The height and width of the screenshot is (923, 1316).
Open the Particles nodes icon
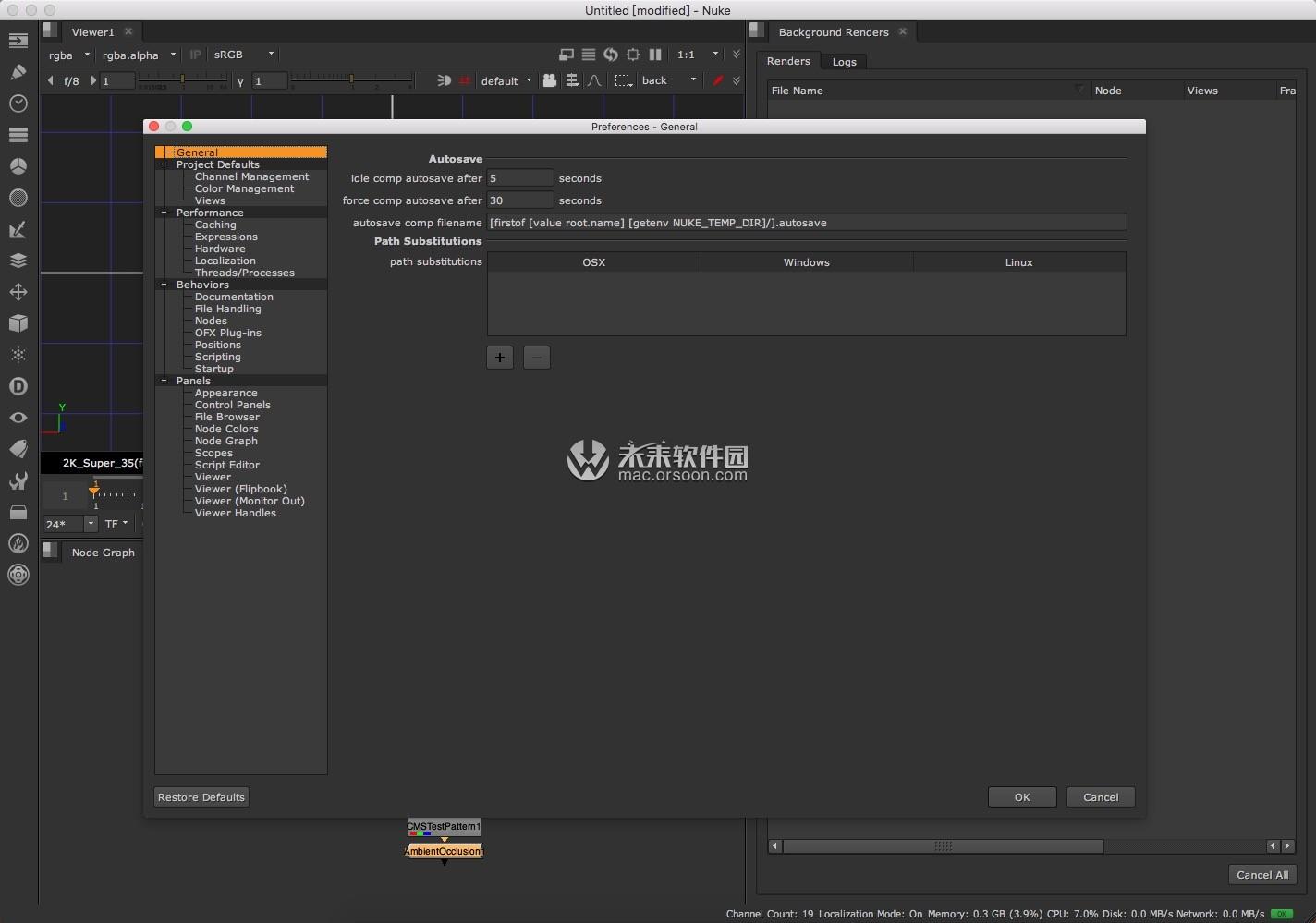pos(18,355)
